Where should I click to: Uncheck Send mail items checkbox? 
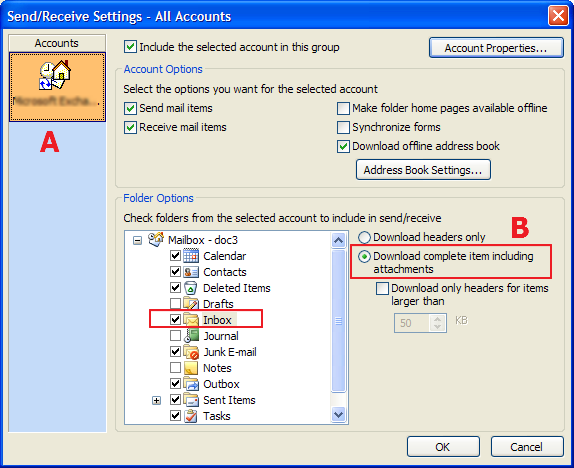130,108
